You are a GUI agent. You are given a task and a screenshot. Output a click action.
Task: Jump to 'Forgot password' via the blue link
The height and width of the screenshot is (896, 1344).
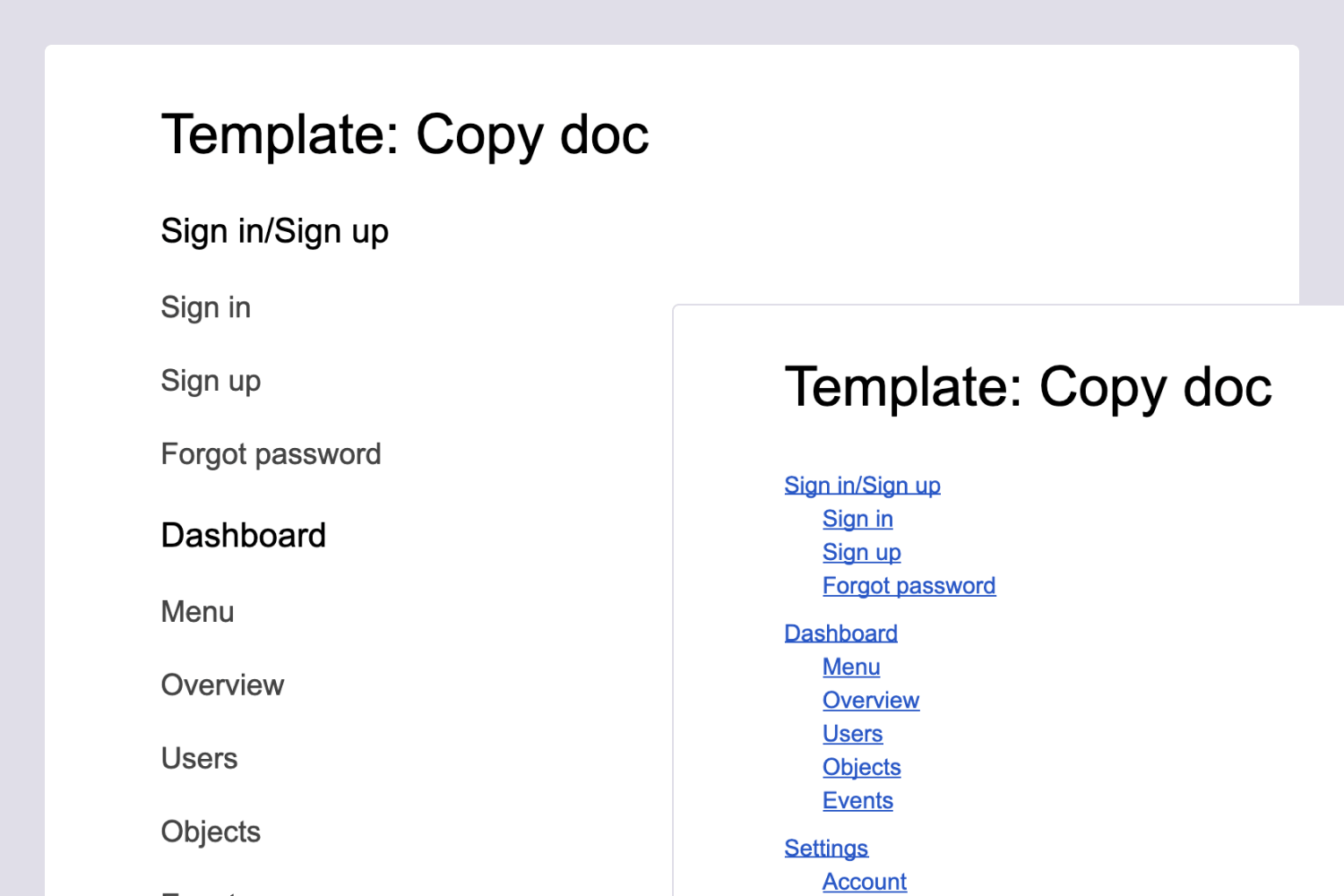click(x=909, y=586)
